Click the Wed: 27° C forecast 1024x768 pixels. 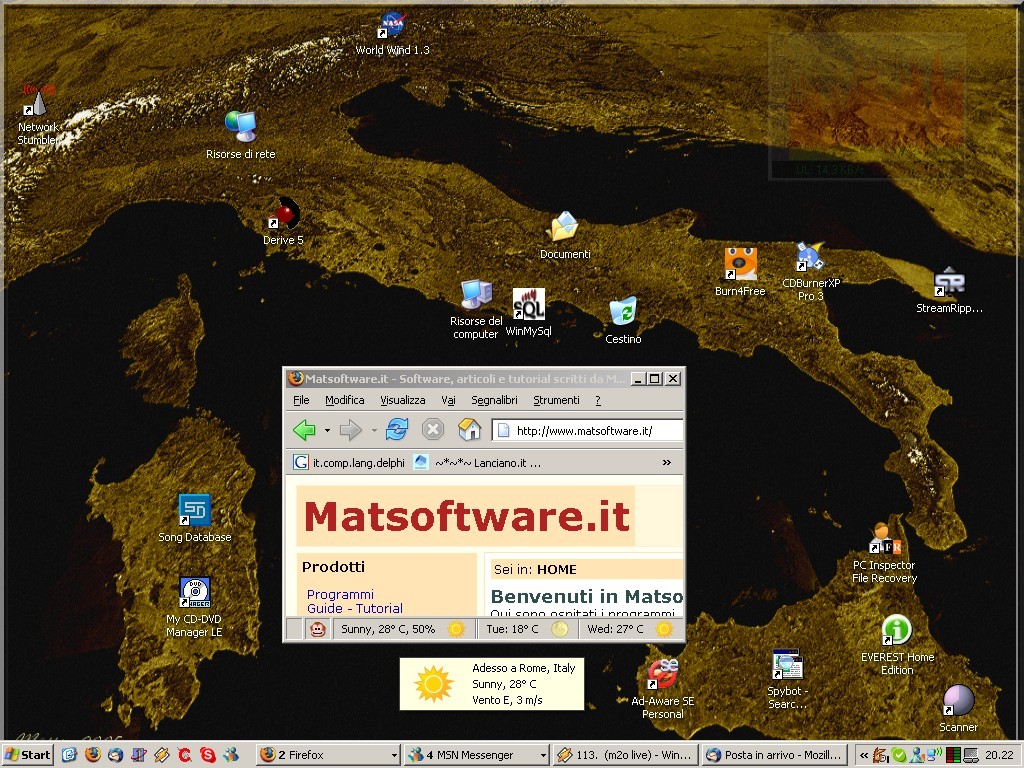point(630,629)
